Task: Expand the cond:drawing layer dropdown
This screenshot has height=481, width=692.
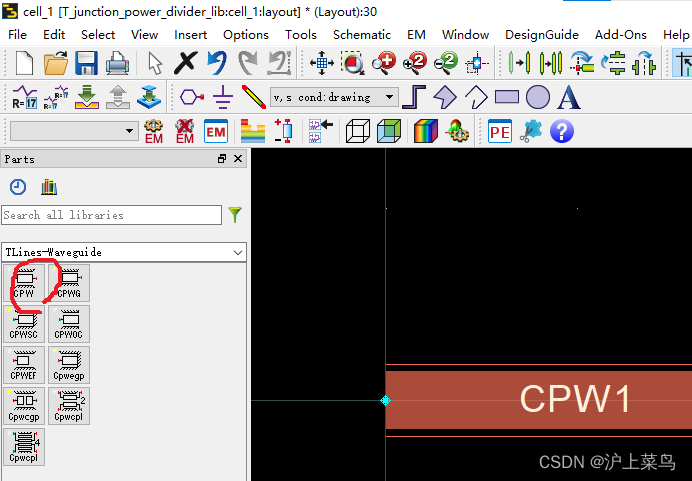Action: [389, 97]
